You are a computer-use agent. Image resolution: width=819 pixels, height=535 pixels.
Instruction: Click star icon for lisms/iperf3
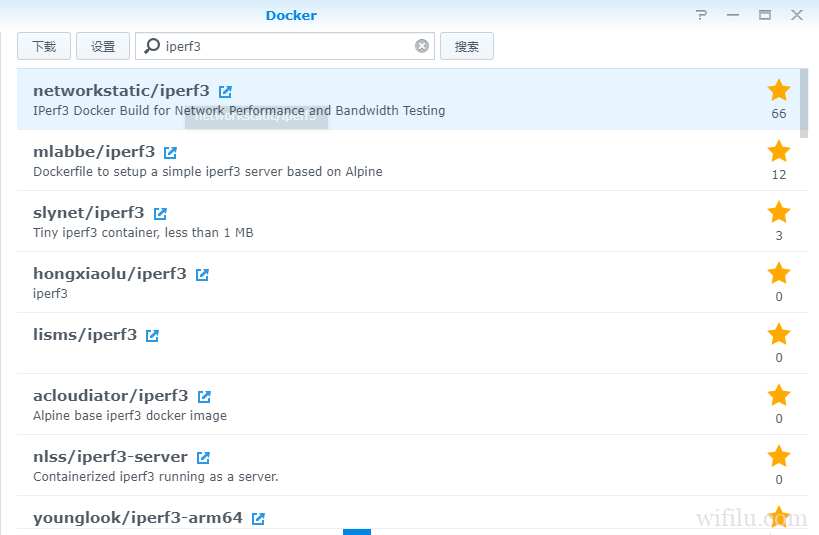coord(779,334)
